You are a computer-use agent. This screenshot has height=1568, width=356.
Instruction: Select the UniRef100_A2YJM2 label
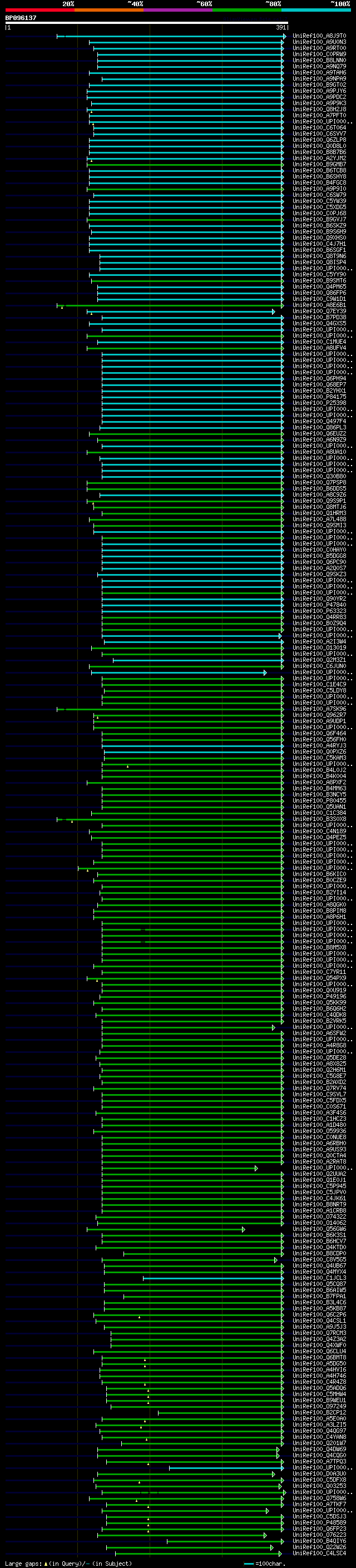coord(319,159)
